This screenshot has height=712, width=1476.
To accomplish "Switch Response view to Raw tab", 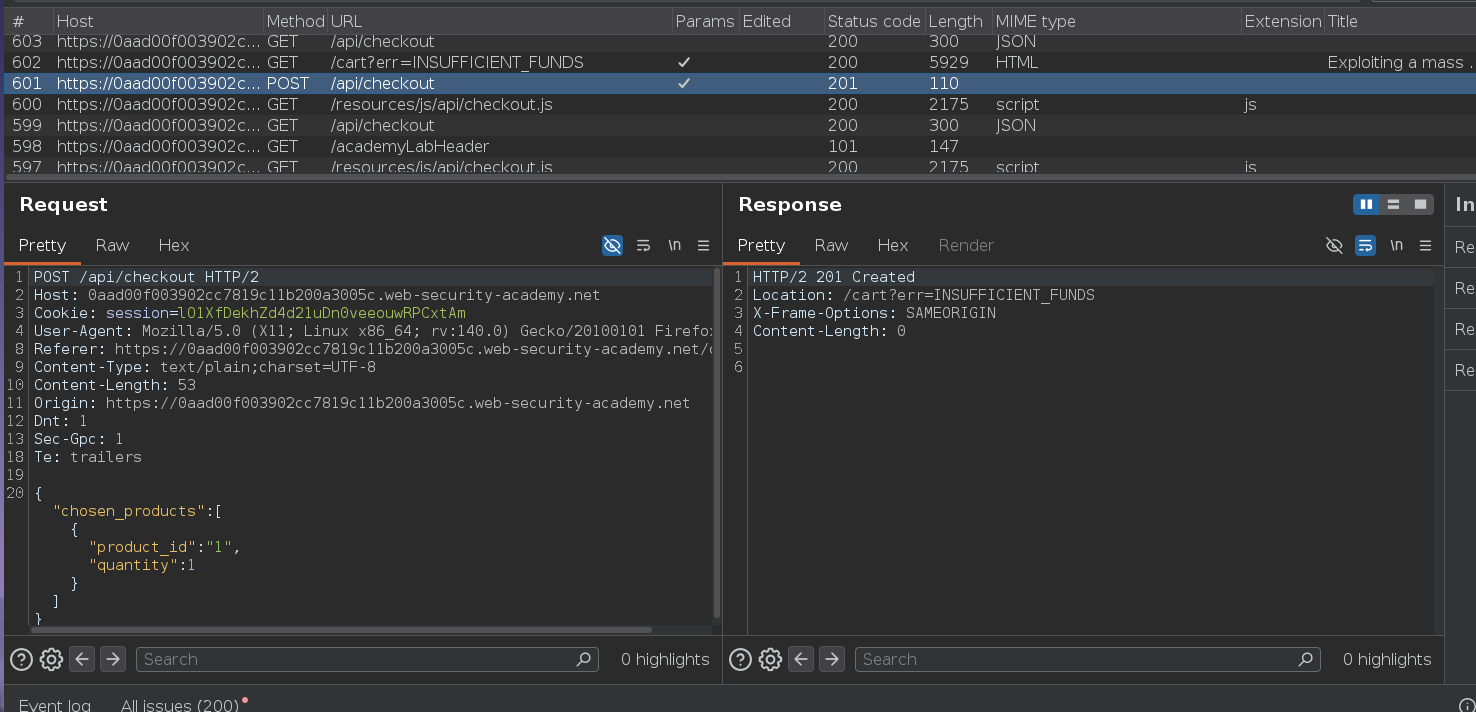I will tap(831, 245).
